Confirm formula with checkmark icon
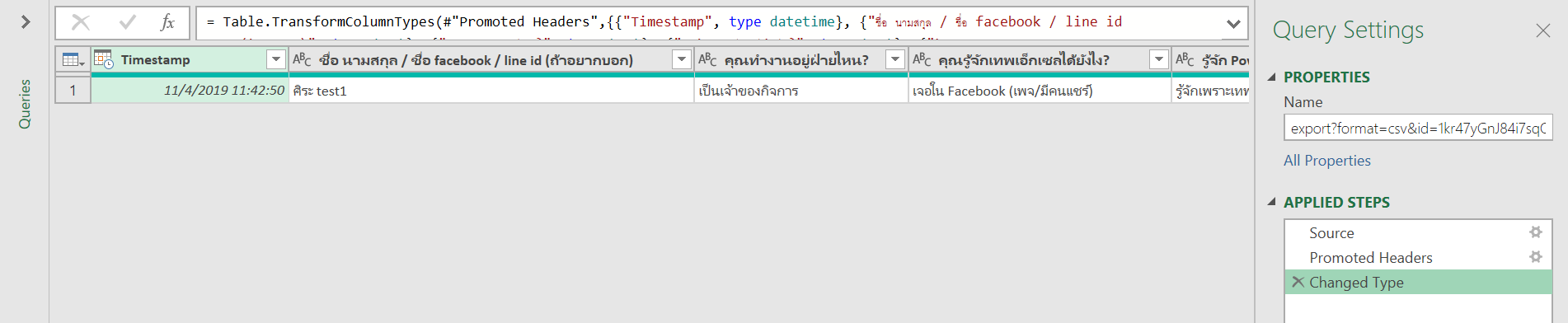Viewport: 1568px width, 323px height. click(128, 22)
